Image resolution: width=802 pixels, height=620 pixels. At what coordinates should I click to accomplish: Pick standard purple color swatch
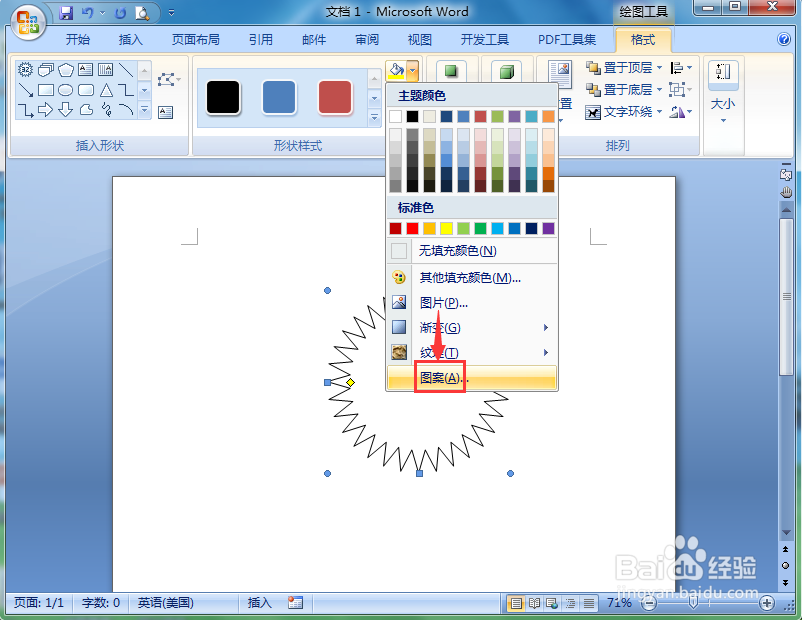pos(548,228)
